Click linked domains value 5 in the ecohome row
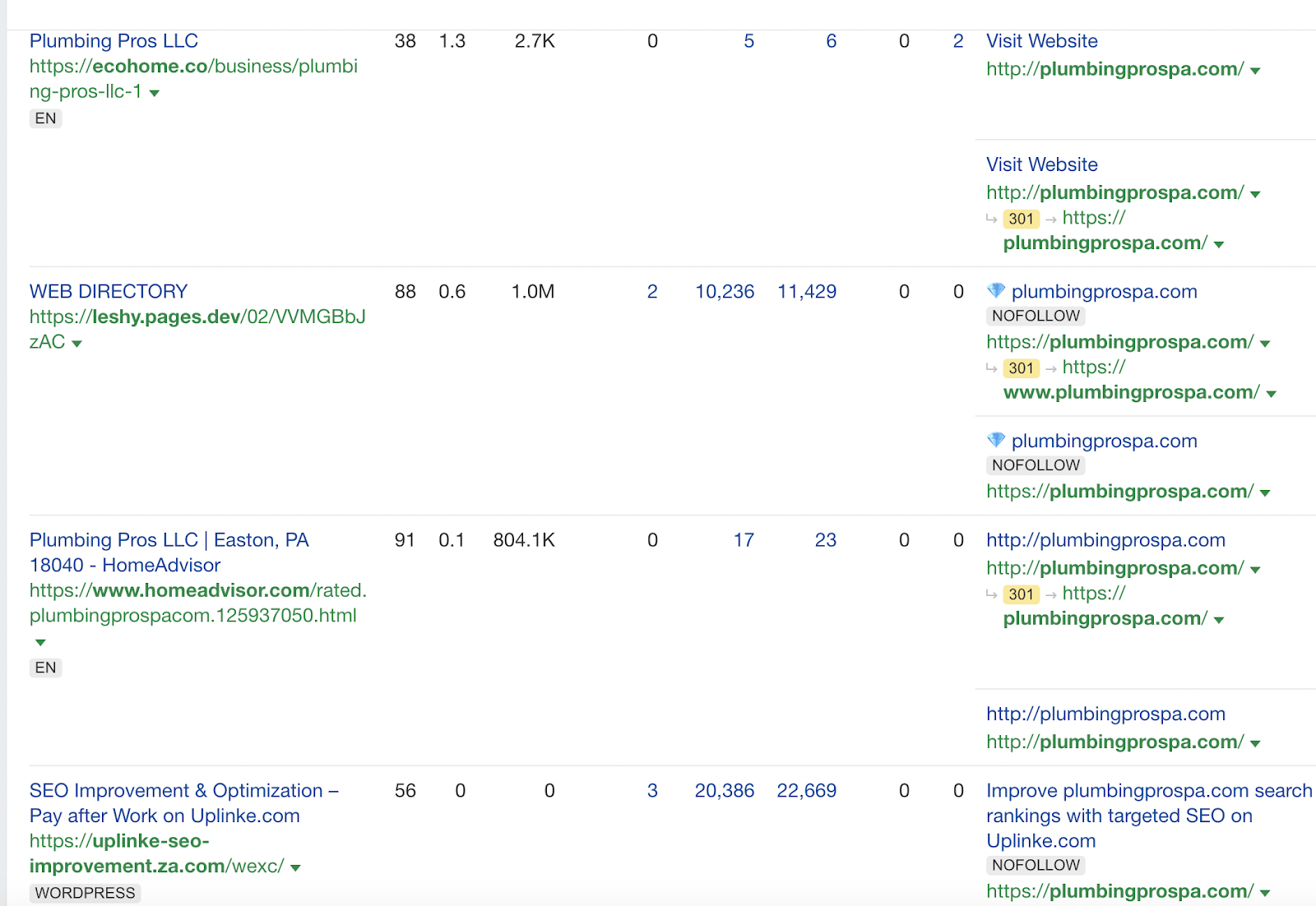 [748, 41]
